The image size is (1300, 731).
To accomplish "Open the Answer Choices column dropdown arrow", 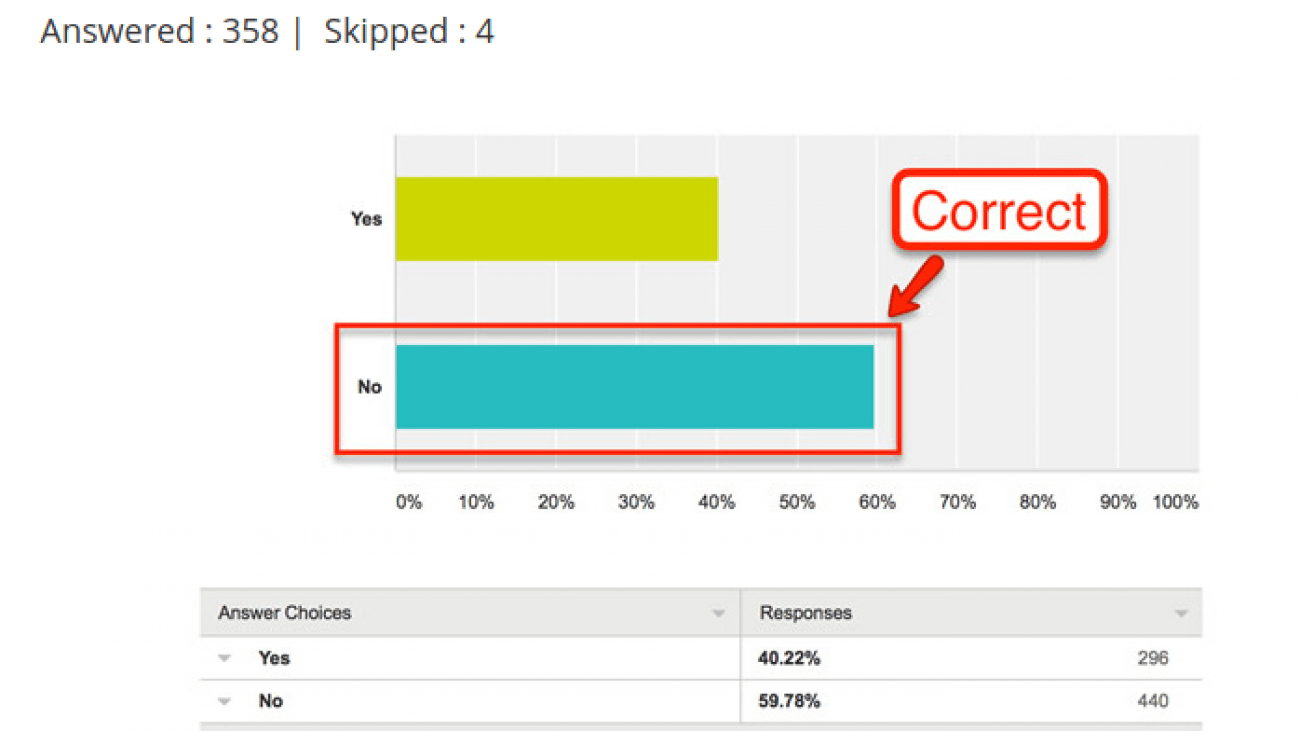I will (x=718, y=614).
